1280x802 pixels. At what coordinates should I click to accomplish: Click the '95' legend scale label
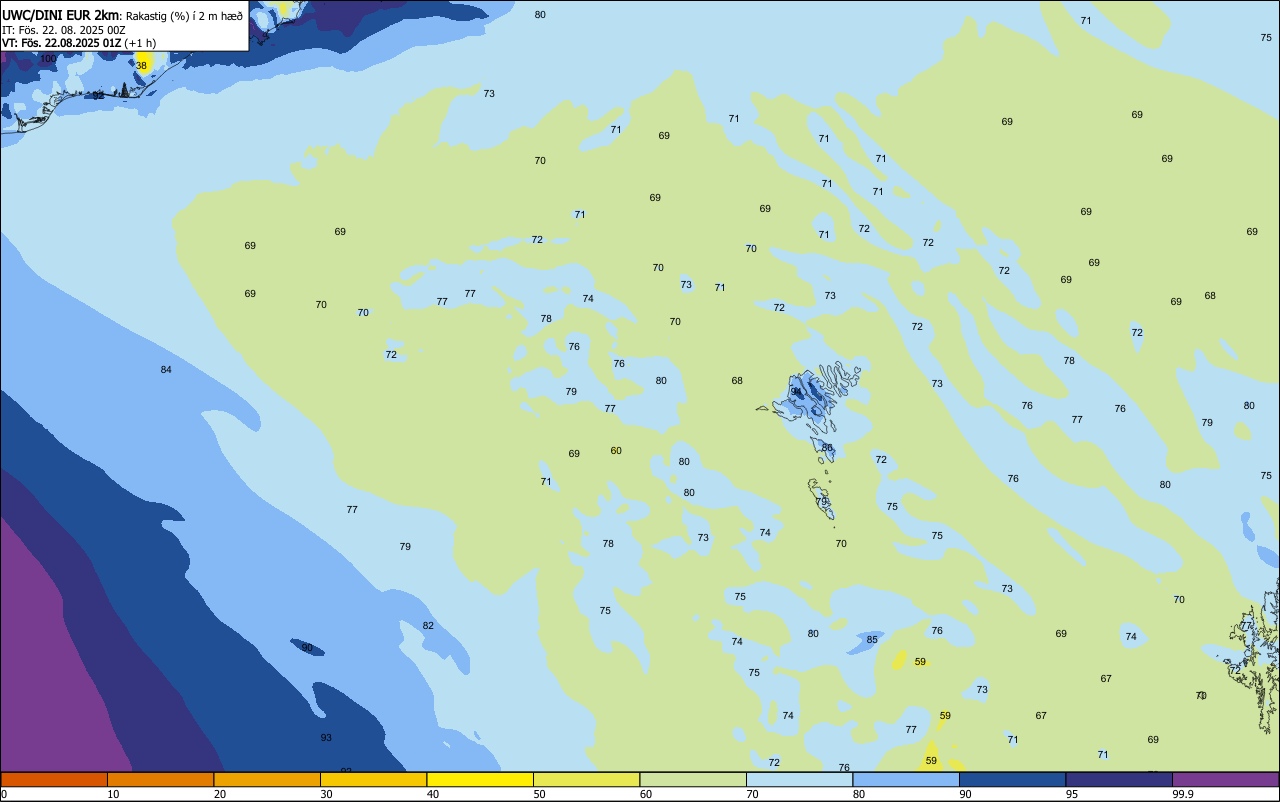coord(1072,794)
